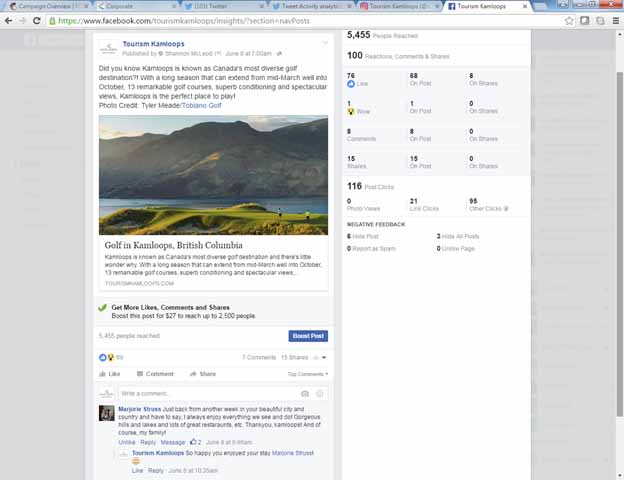This screenshot has width=624, height=480.
Task: Open Golf in Kamloops, British Columbia headline
Action: click(x=174, y=245)
